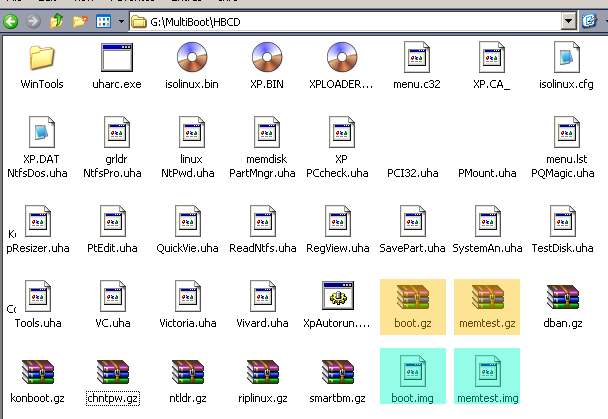Select the chntpw.gz archive icon

point(112,372)
